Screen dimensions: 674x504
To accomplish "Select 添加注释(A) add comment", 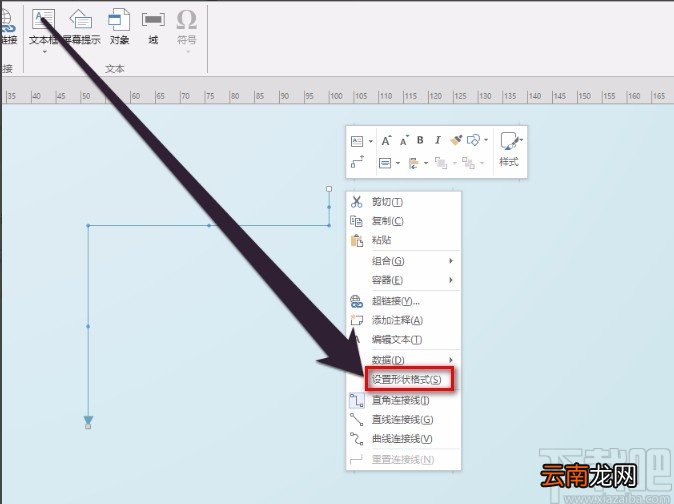I will (404, 321).
